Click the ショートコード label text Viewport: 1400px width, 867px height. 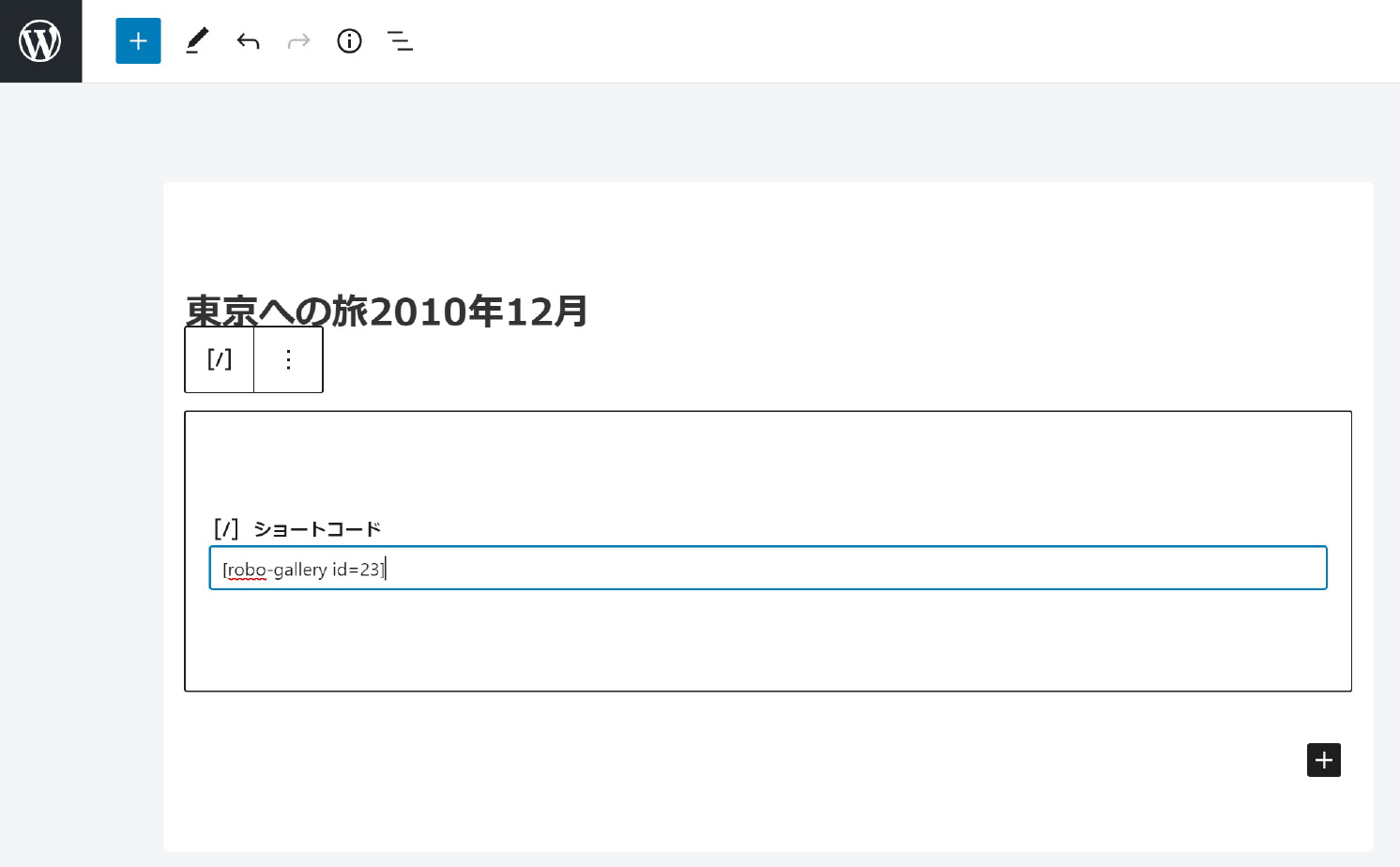(317, 529)
